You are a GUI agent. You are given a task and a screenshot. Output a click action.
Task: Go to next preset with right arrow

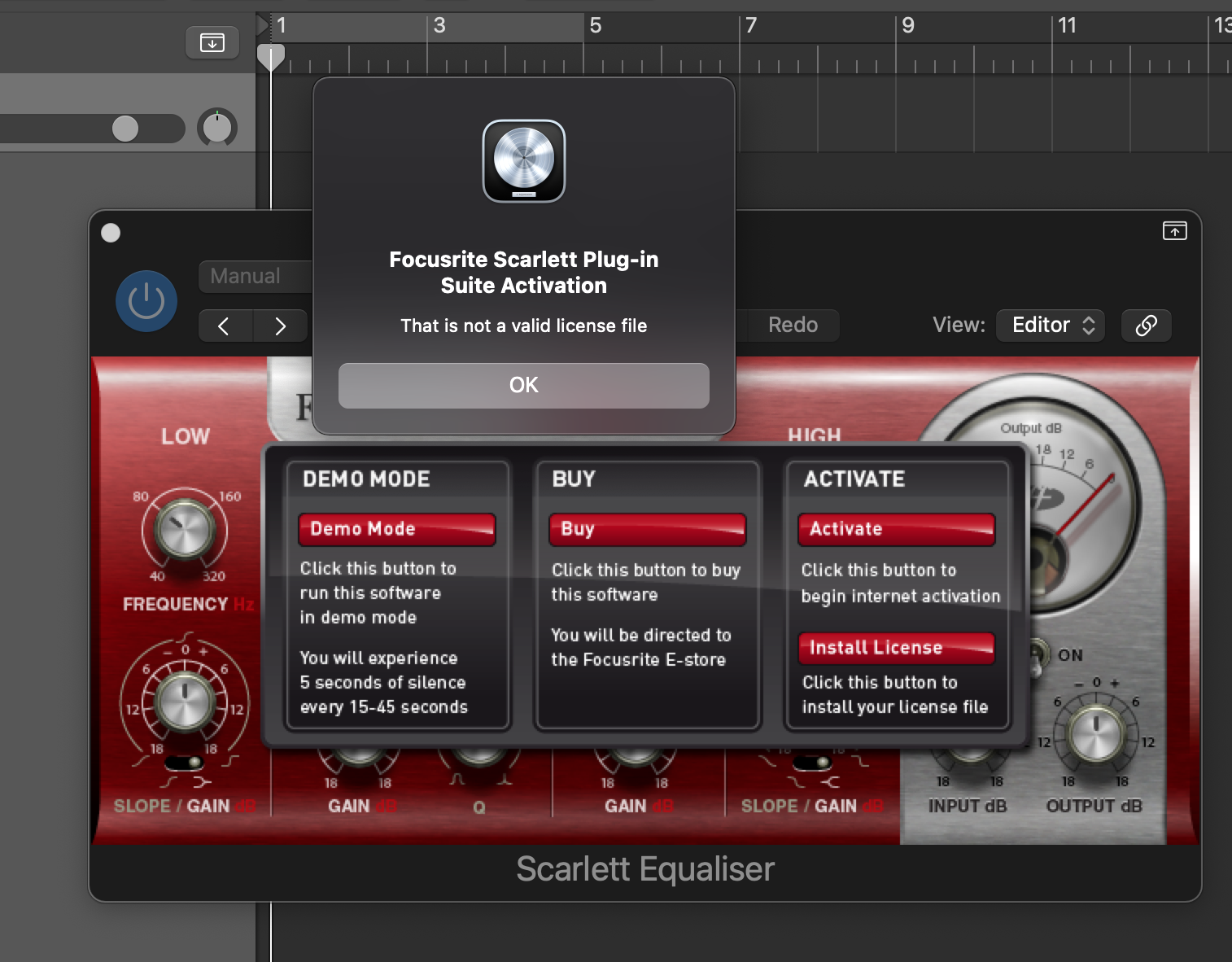click(x=281, y=326)
